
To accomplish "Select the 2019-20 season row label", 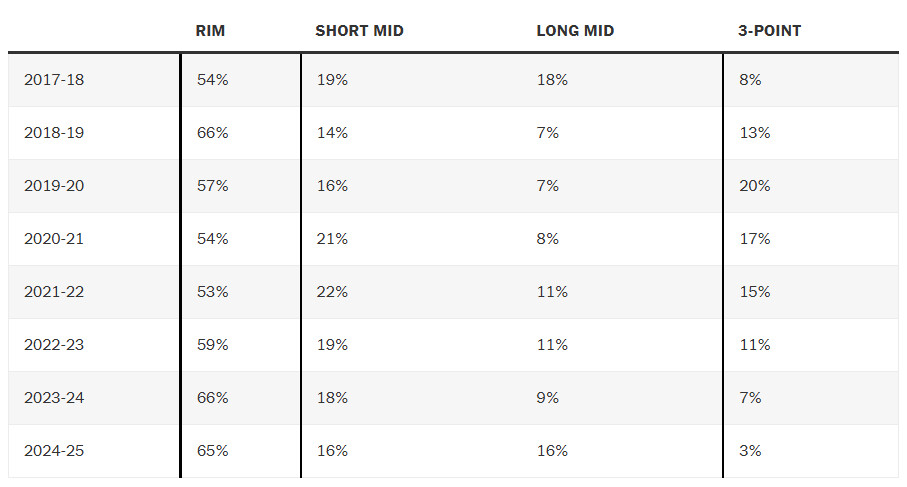I will 54,186.
